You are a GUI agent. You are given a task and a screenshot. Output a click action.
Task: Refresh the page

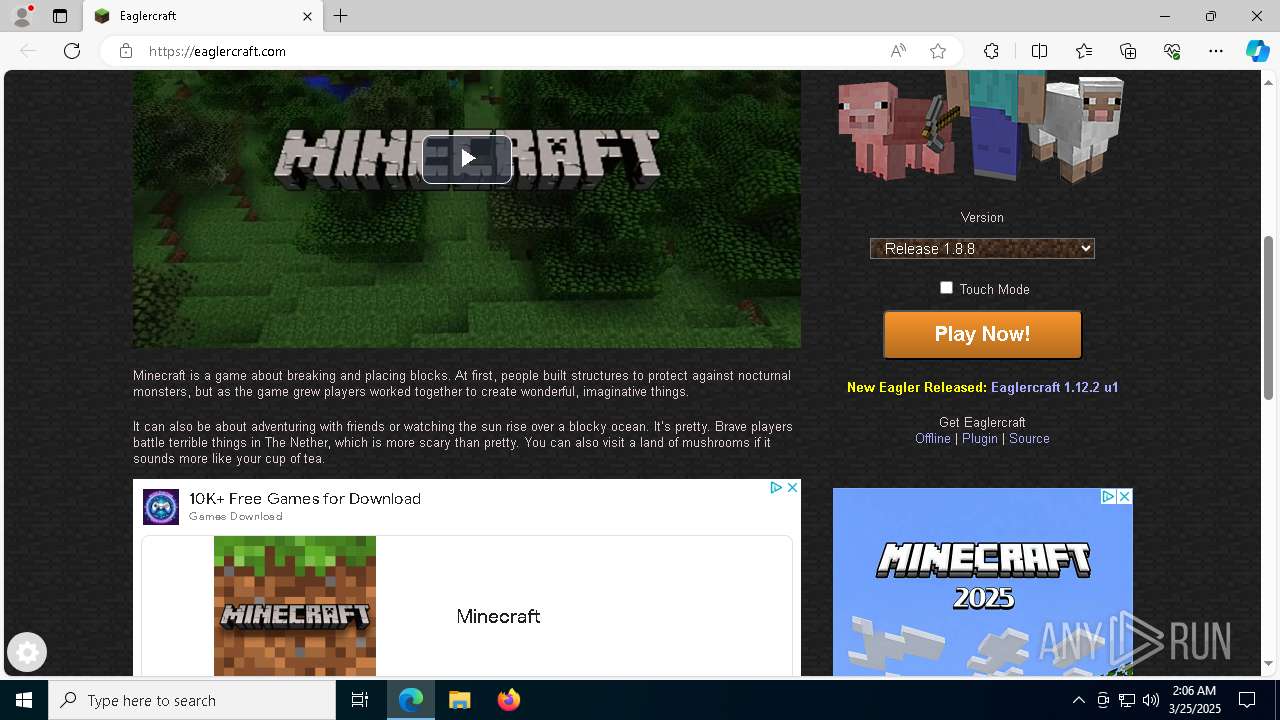tap(72, 51)
